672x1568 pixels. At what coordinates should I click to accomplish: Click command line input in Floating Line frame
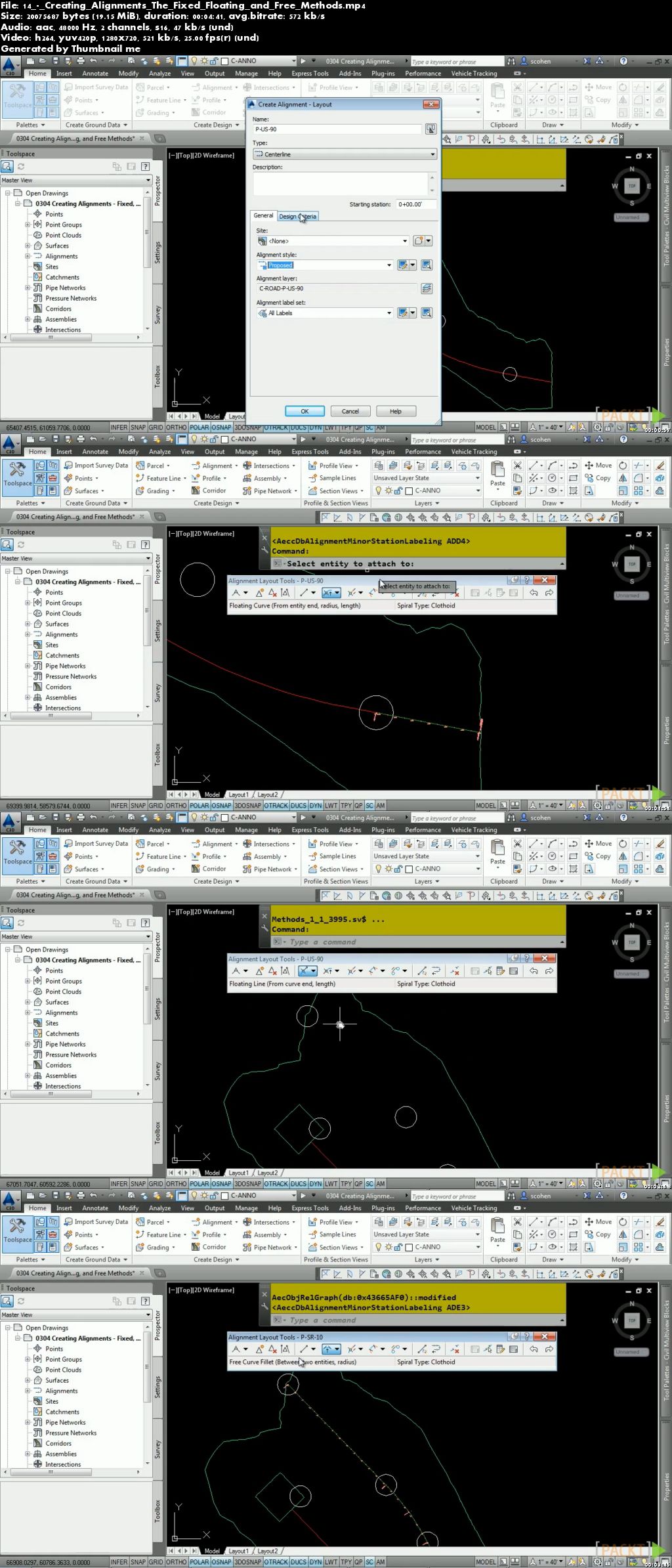click(419, 942)
